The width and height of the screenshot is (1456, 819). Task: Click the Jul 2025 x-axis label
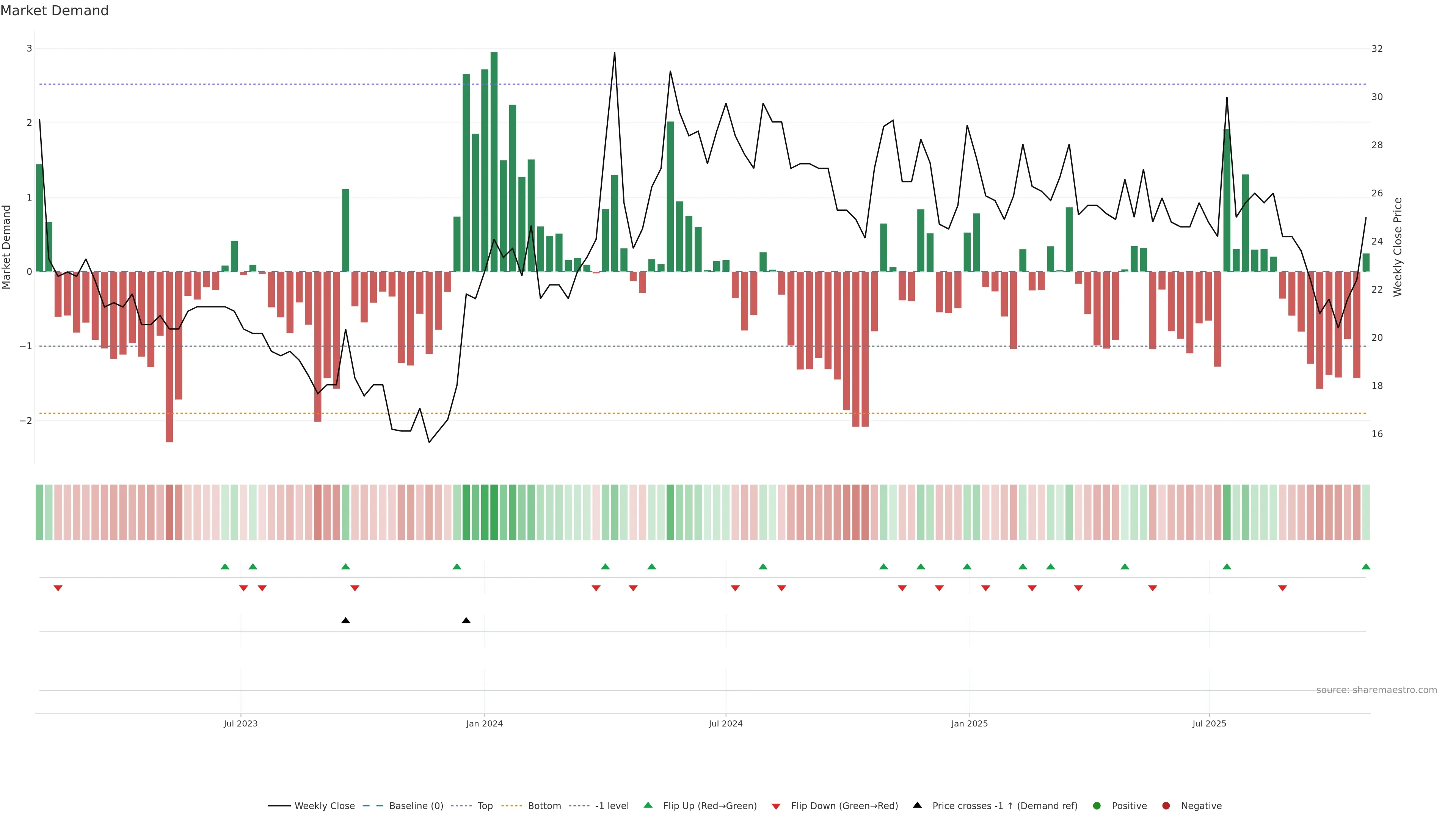[x=1209, y=723]
